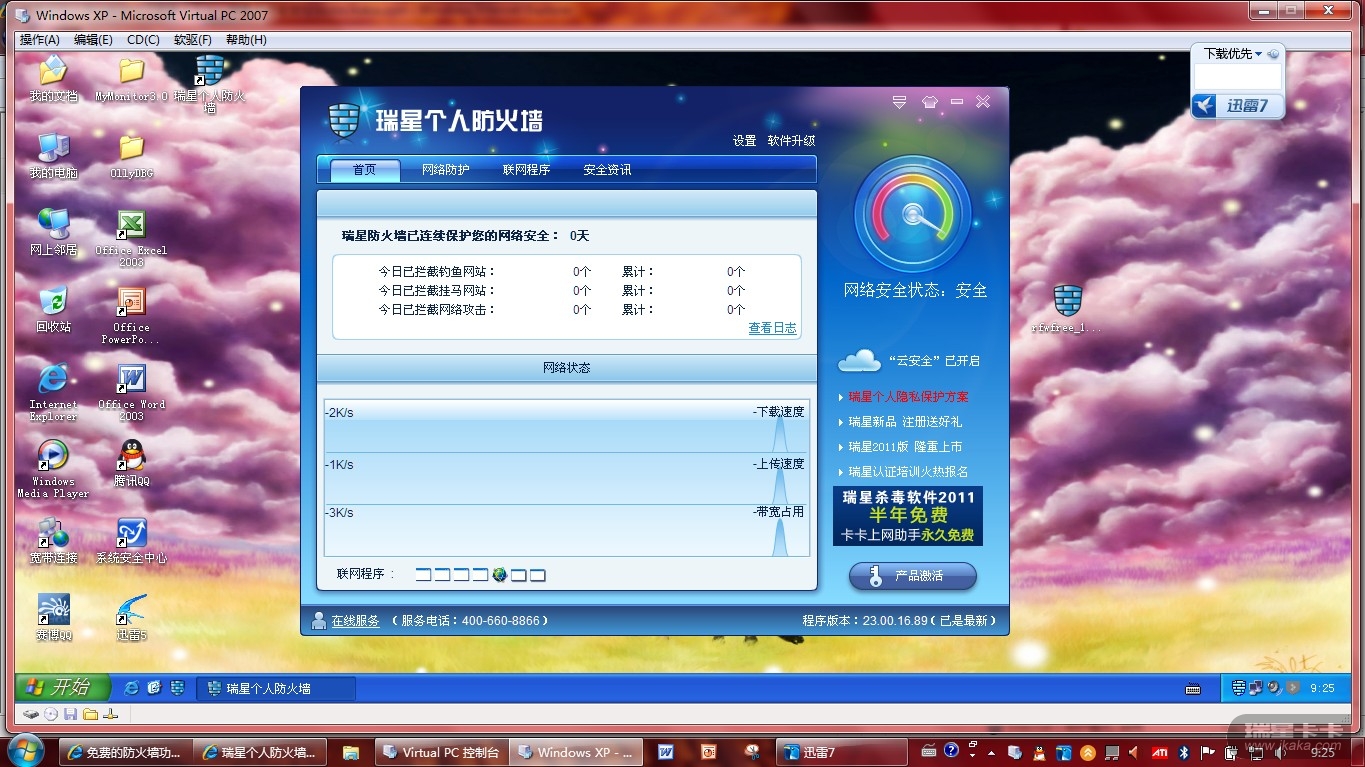Click the -下载速度 graph row
This screenshot has height=767, width=1365.
(566, 426)
